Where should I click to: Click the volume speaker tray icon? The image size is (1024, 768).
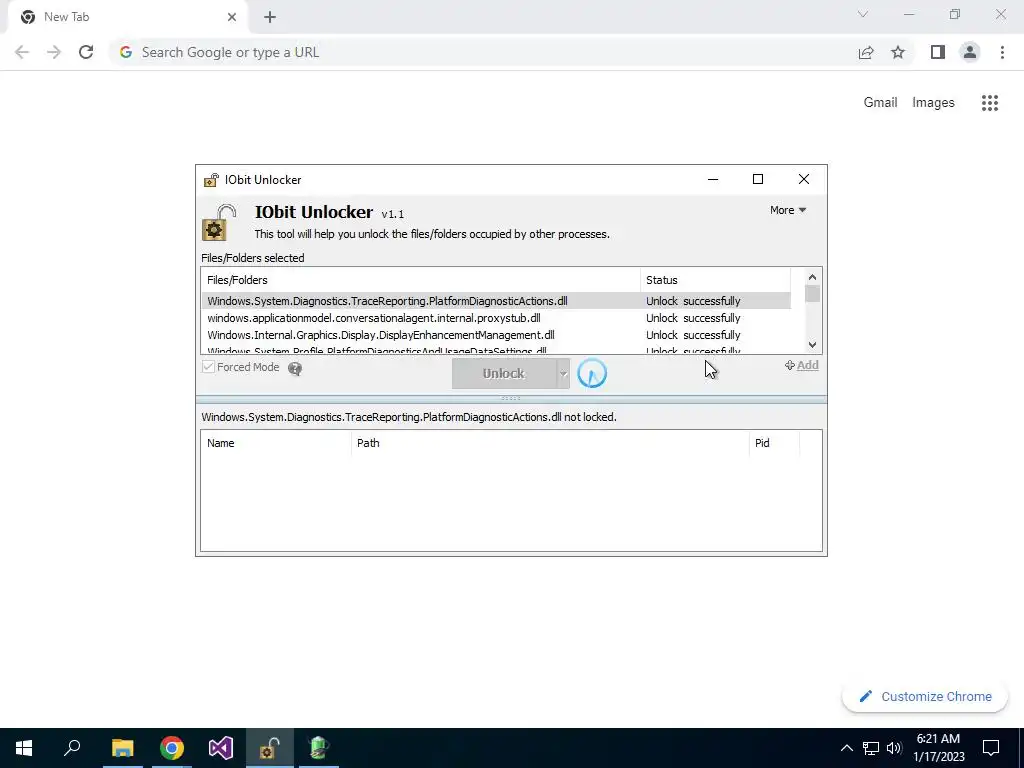(894, 748)
